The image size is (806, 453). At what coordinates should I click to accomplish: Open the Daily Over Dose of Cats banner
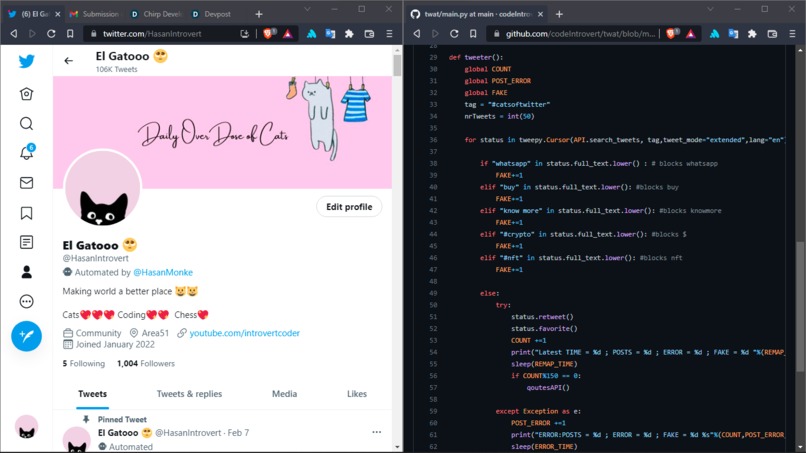click(223, 132)
